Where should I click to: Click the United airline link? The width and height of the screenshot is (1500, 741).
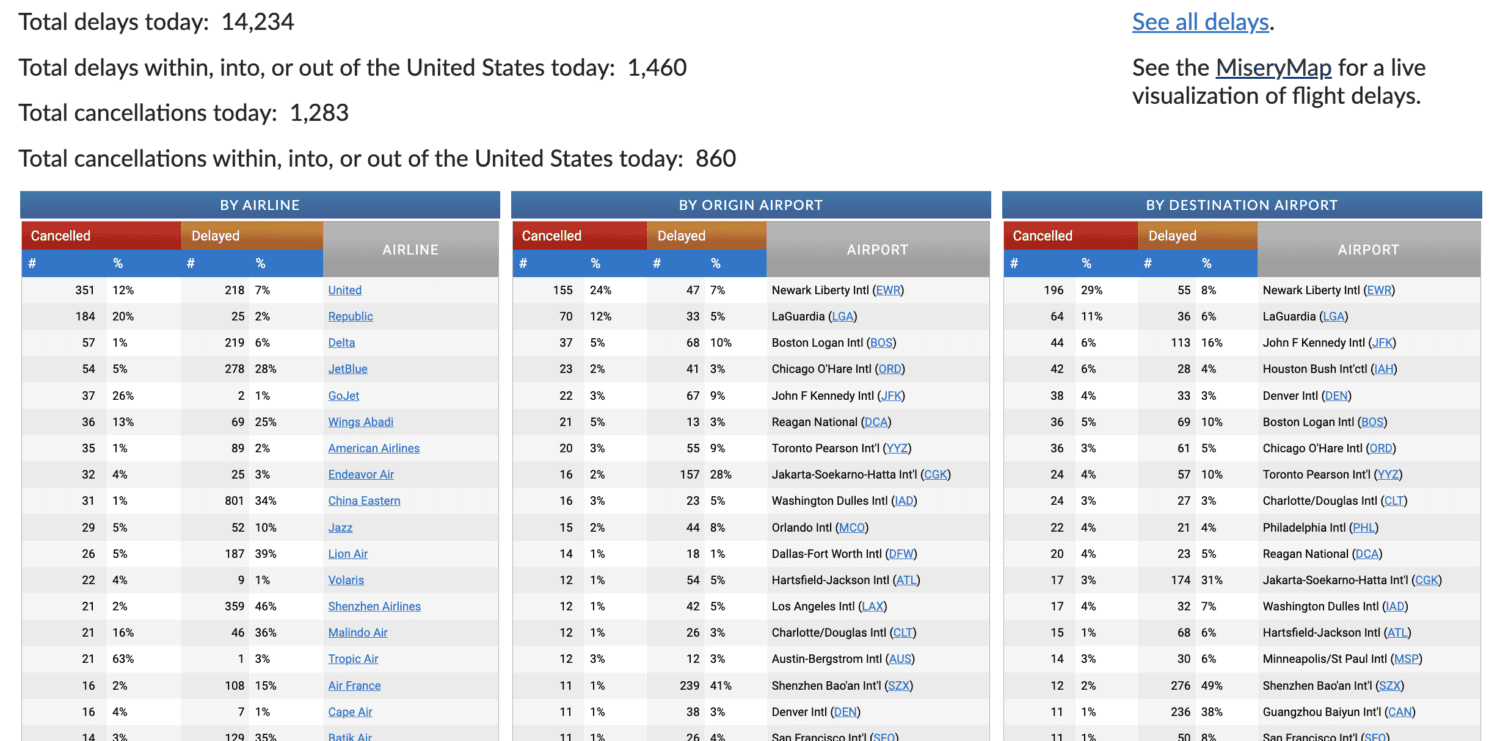pos(344,290)
